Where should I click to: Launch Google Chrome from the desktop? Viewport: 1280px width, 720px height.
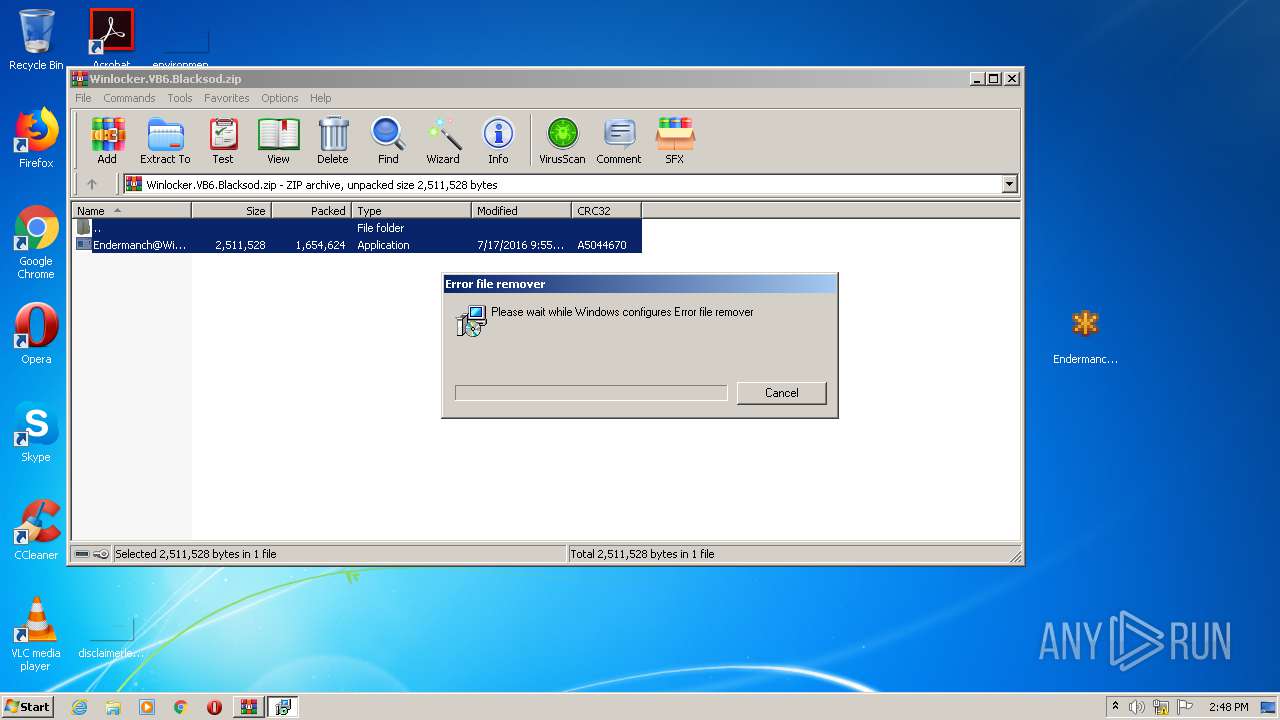(36, 242)
